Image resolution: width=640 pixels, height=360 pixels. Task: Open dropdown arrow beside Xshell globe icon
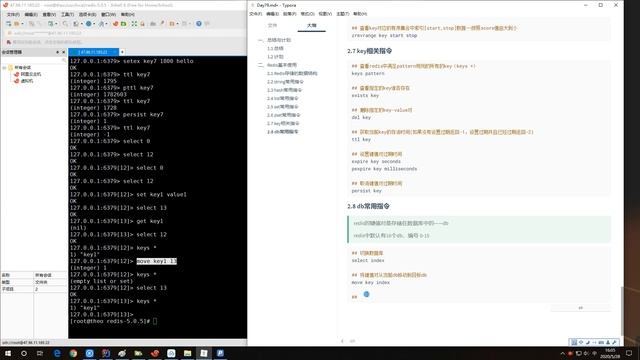pos(93,24)
